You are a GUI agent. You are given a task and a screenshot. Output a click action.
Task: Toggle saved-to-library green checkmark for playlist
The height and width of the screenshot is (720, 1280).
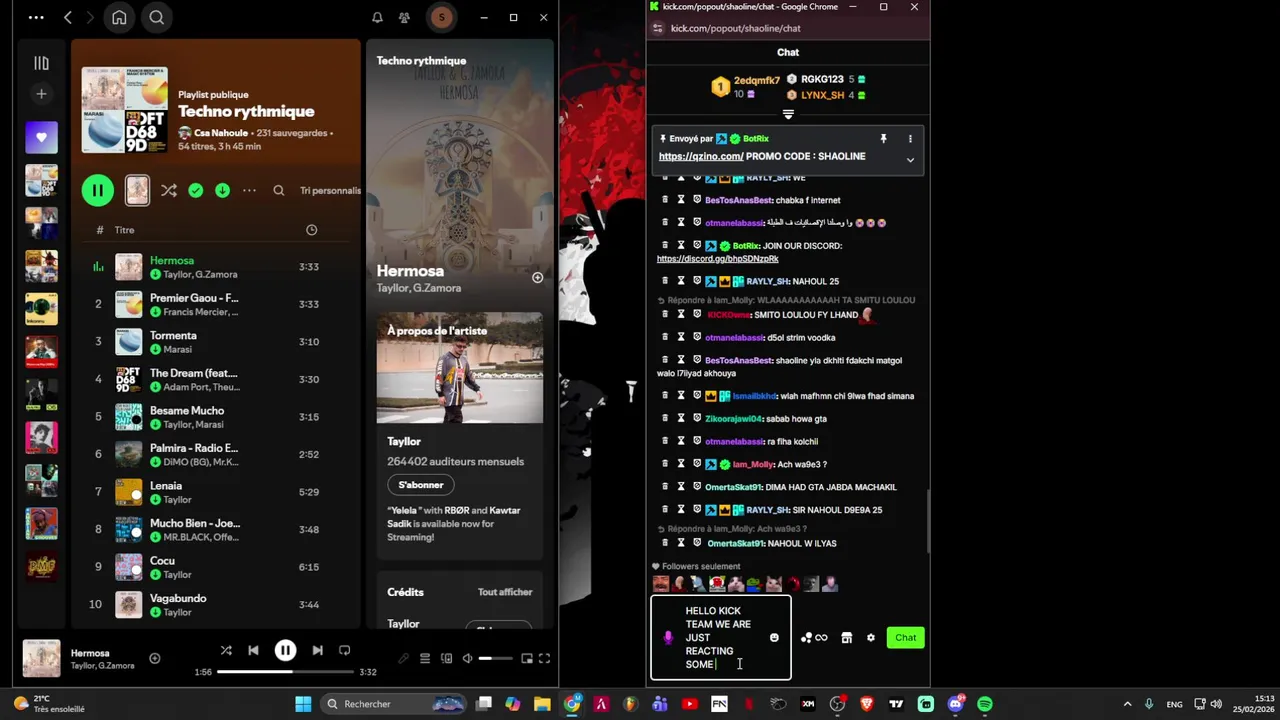196,190
